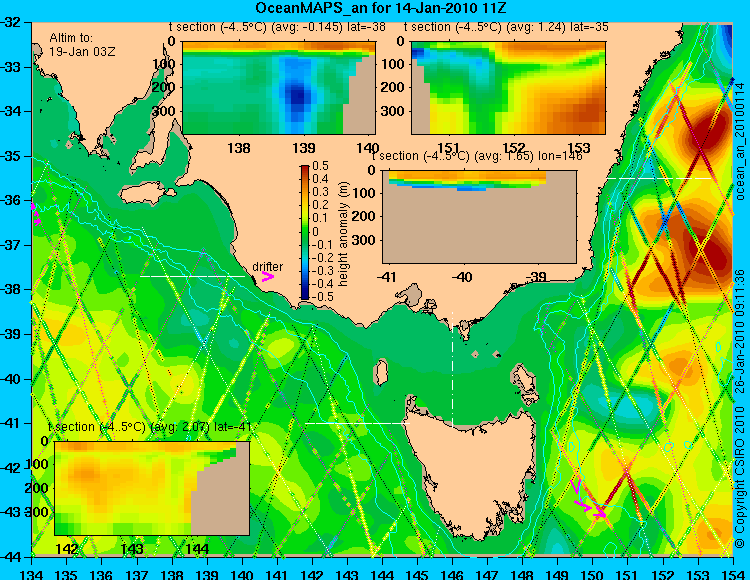The image size is (750, 580).
Task: Click "t section ... lat=-38" inset title
Action: coord(277,27)
